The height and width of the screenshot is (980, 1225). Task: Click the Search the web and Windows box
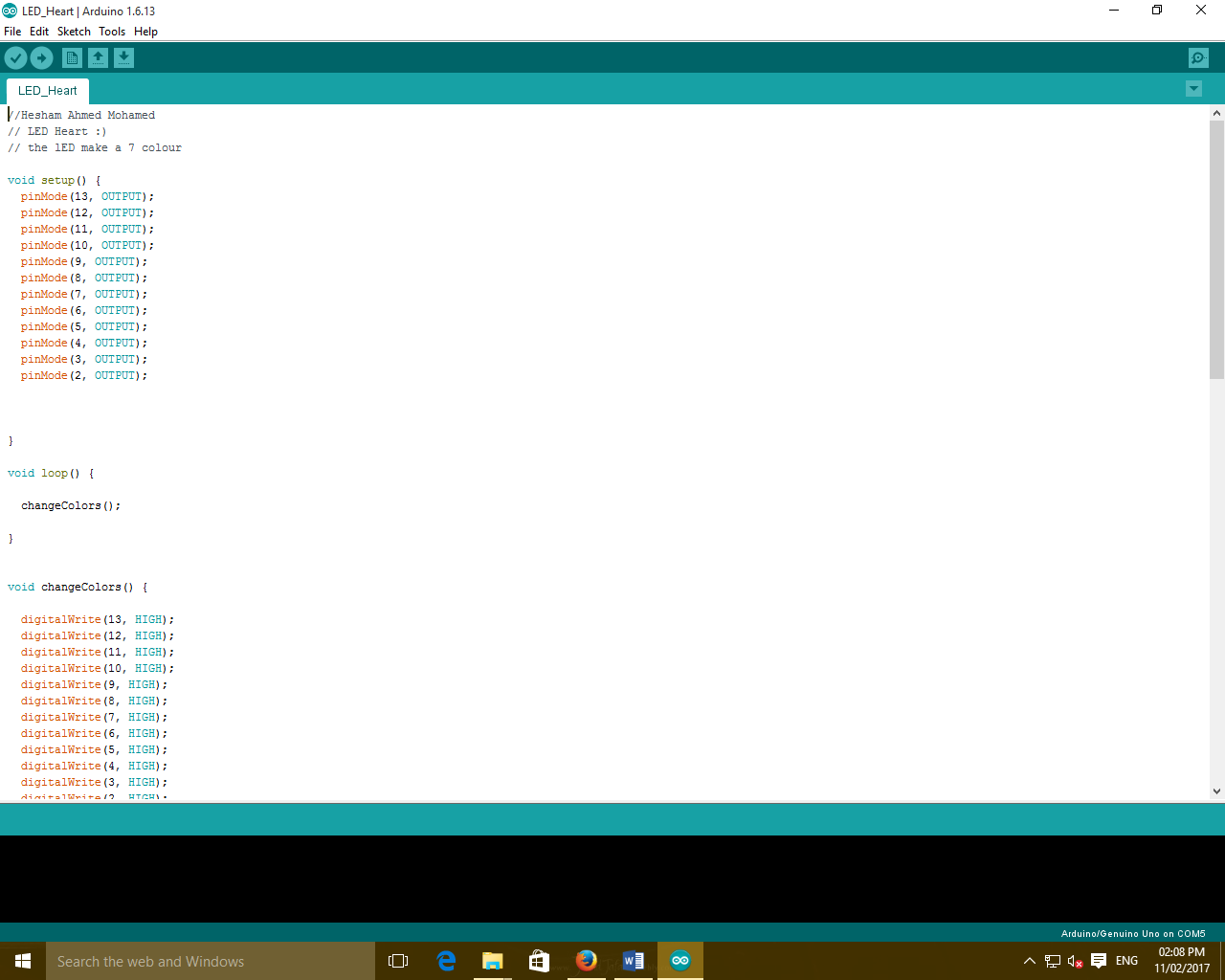pyautogui.click(x=211, y=961)
